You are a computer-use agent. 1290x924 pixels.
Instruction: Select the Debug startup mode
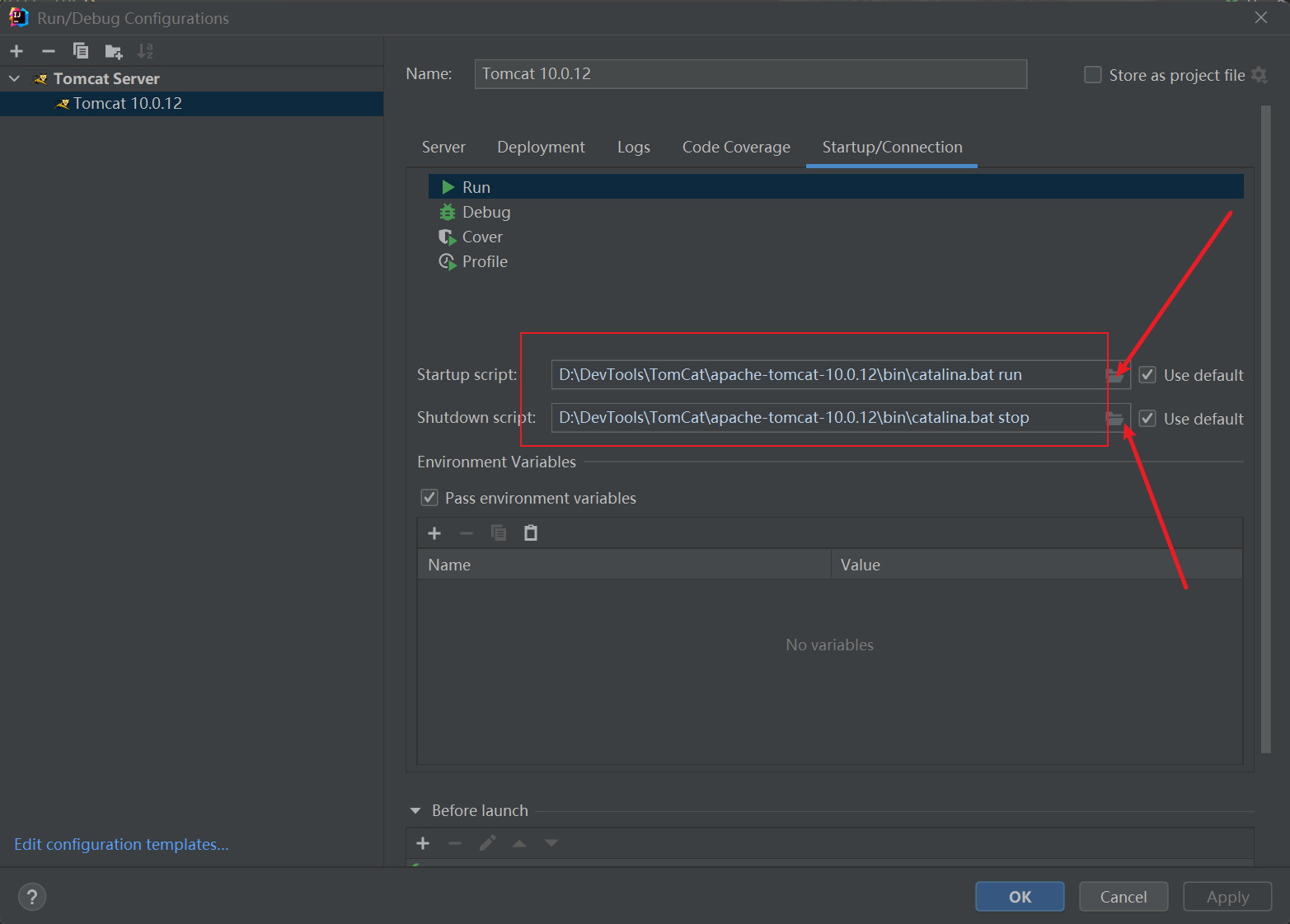836,212
